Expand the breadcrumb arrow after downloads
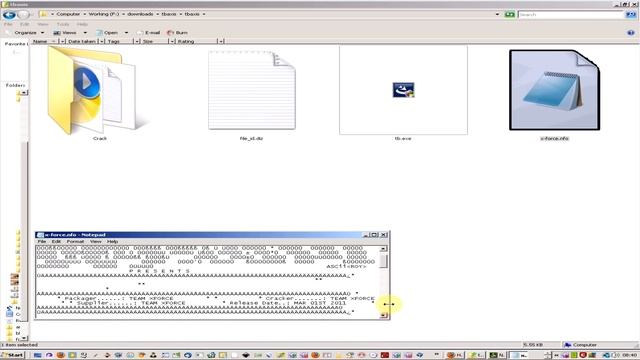The height and width of the screenshot is (360, 640). [x=158, y=14]
